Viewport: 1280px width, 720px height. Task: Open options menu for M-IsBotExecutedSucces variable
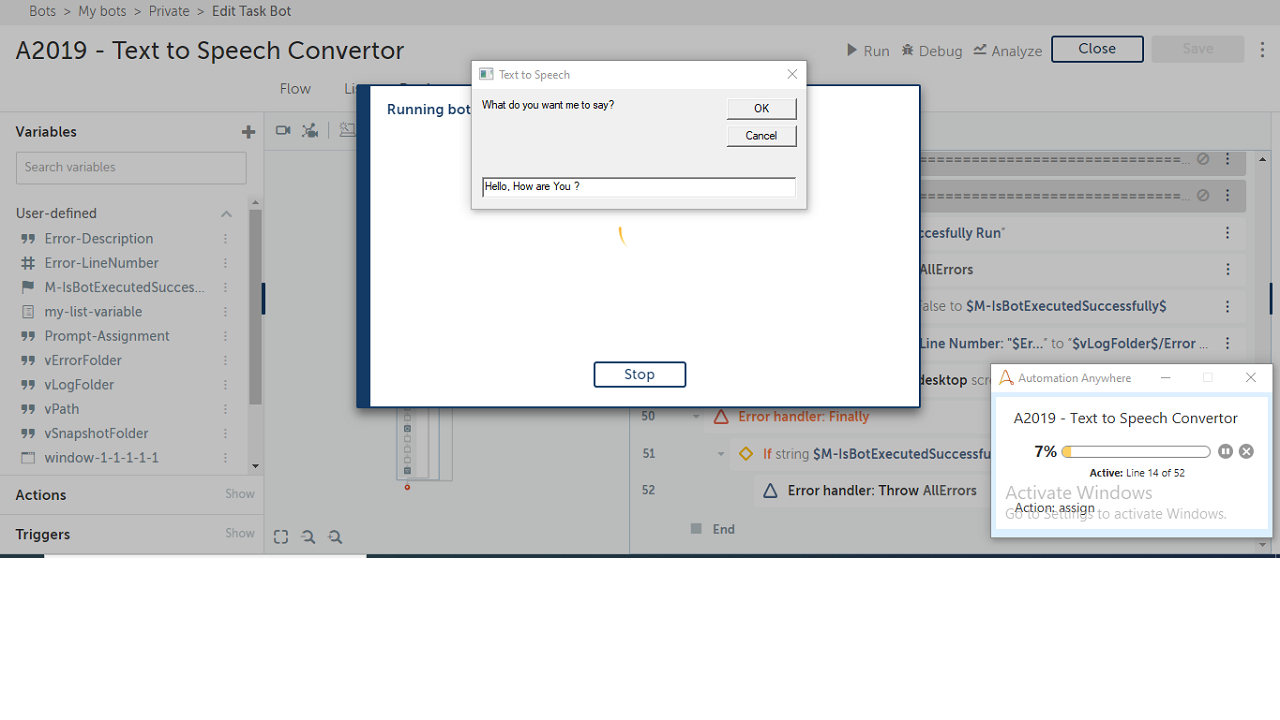[226, 287]
